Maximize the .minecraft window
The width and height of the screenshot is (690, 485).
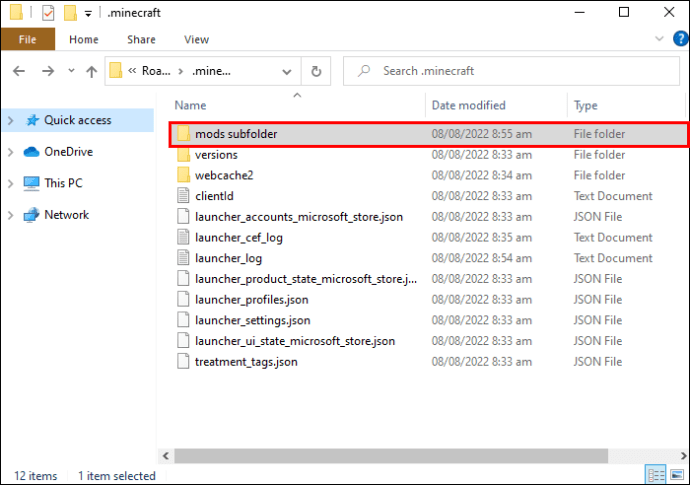[x=624, y=12]
